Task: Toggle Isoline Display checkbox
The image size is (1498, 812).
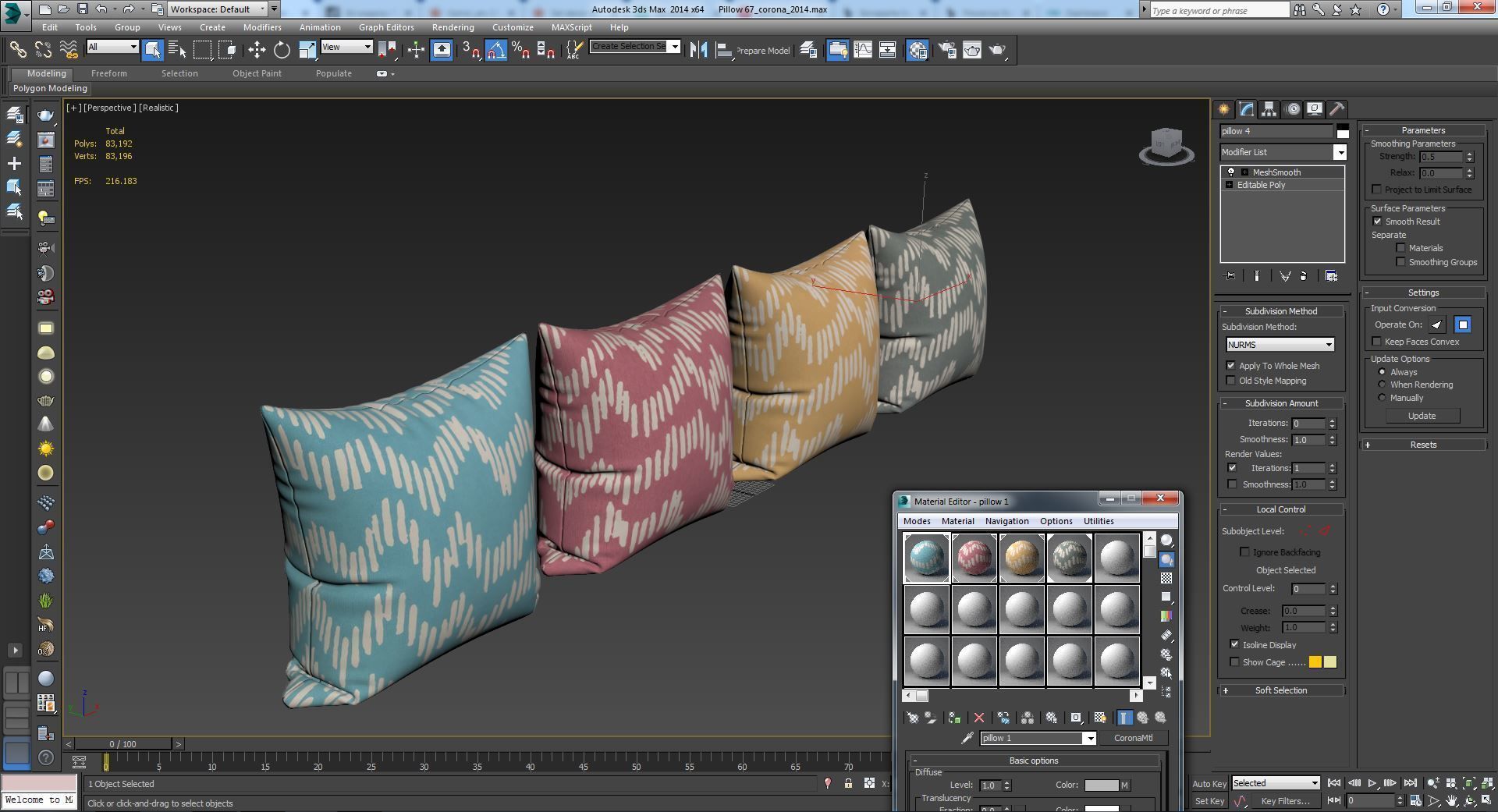Action: pos(1234,644)
